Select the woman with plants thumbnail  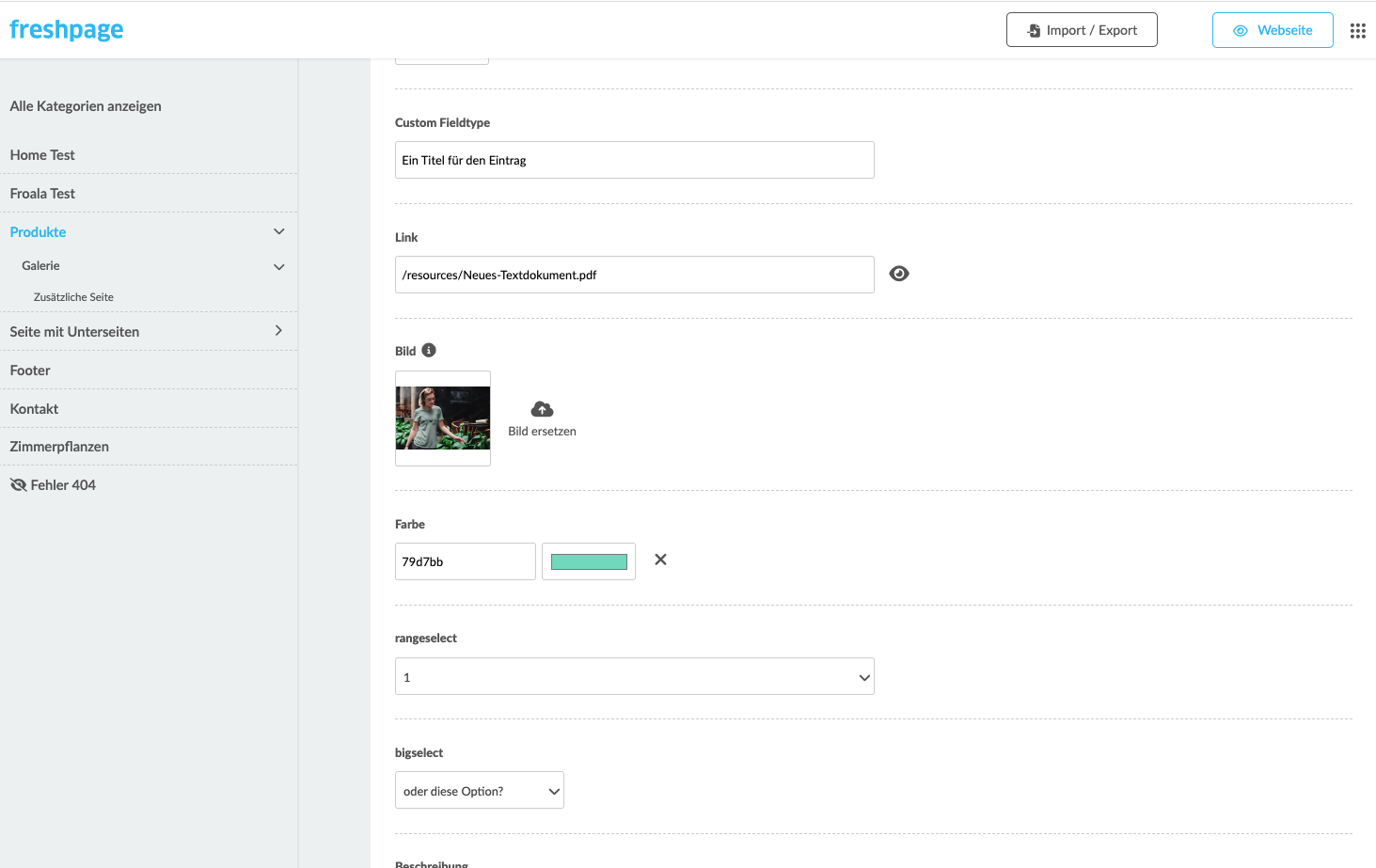pos(443,418)
